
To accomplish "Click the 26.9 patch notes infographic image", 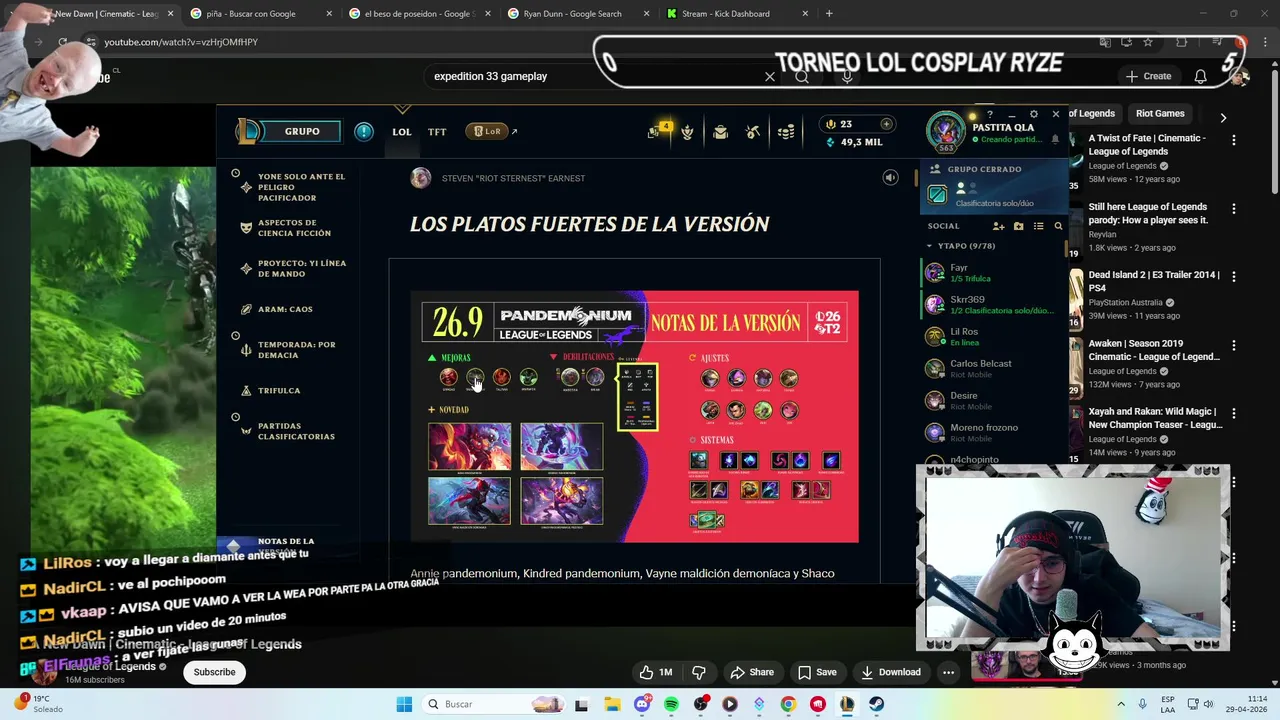I will [634, 417].
